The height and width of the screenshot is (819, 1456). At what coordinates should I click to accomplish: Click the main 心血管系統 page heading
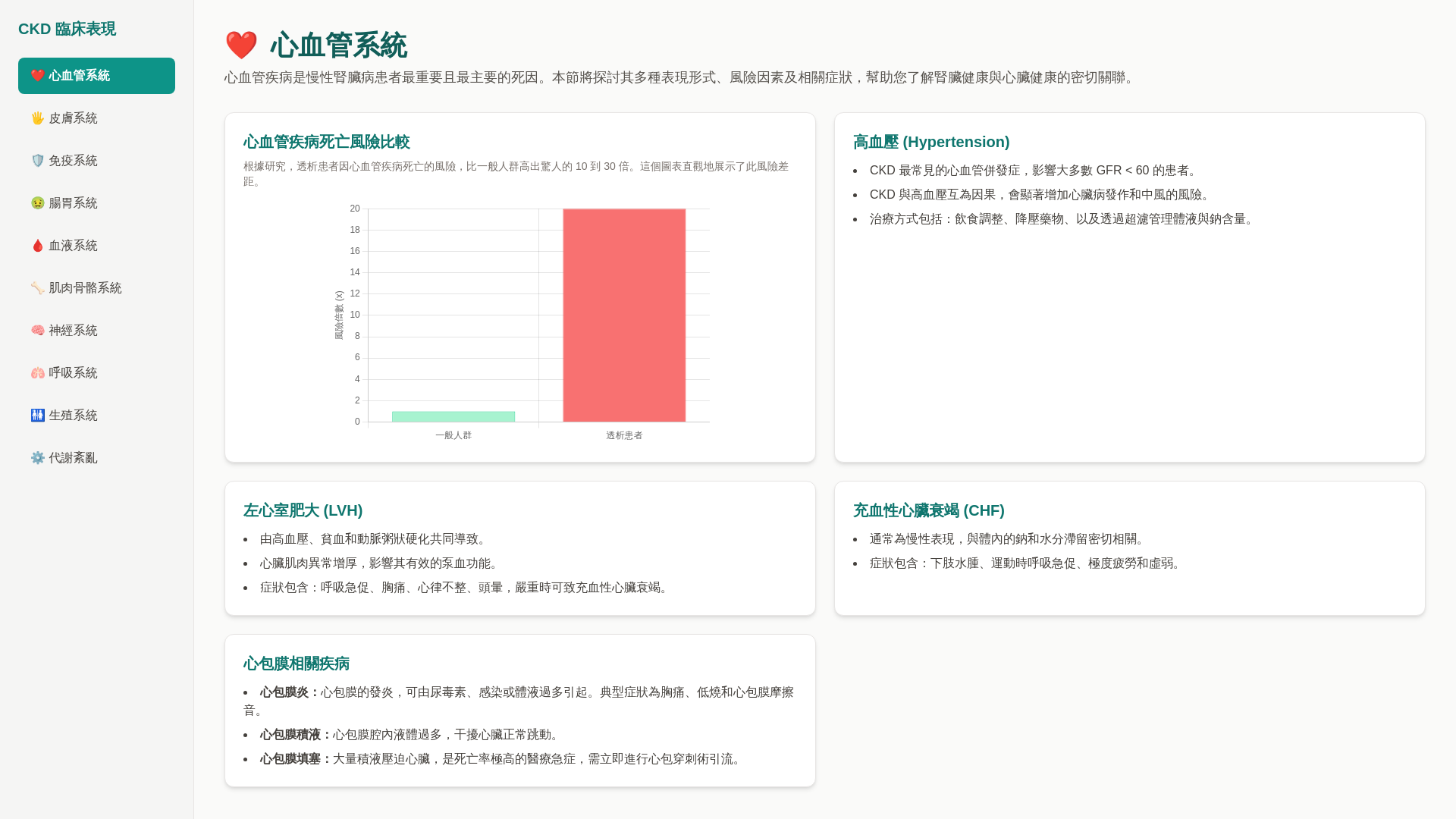pos(338,45)
